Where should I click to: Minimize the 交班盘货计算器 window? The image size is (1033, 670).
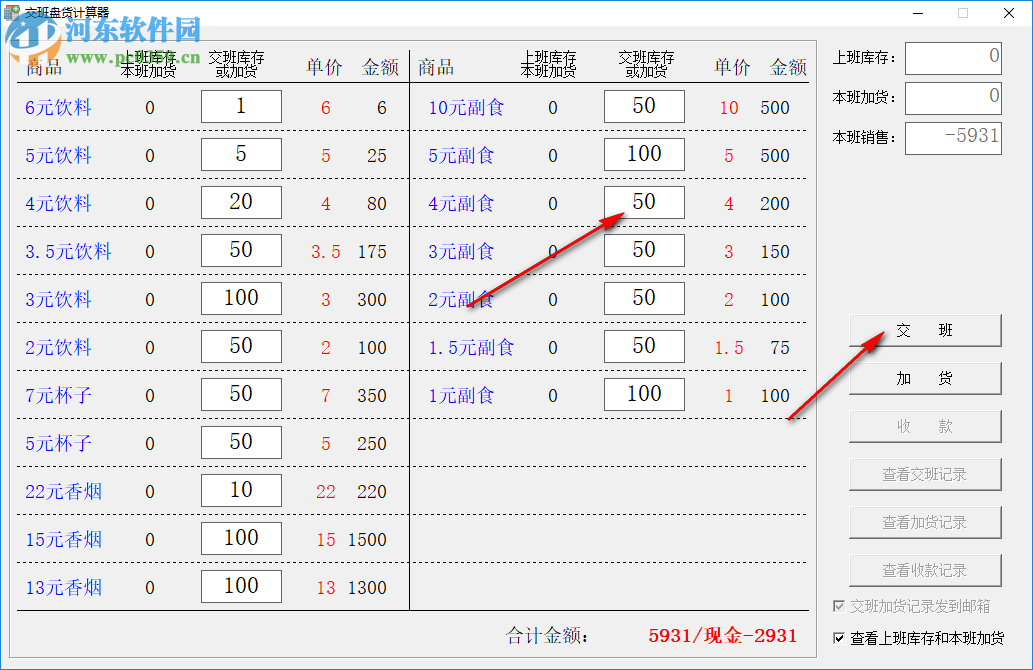coord(916,13)
